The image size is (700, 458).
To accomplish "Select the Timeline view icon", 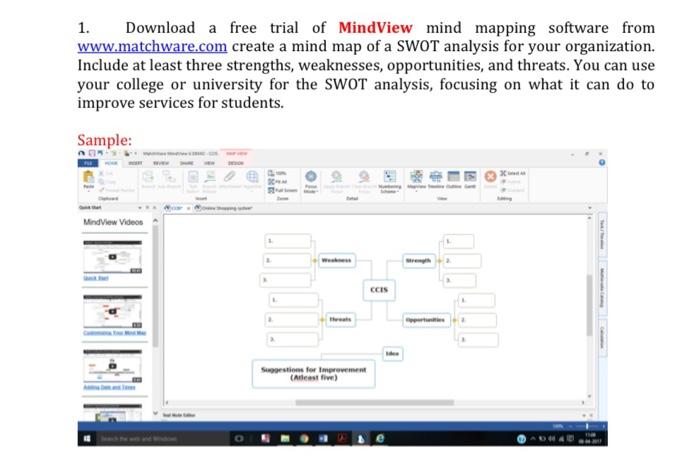I will (436, 179).
